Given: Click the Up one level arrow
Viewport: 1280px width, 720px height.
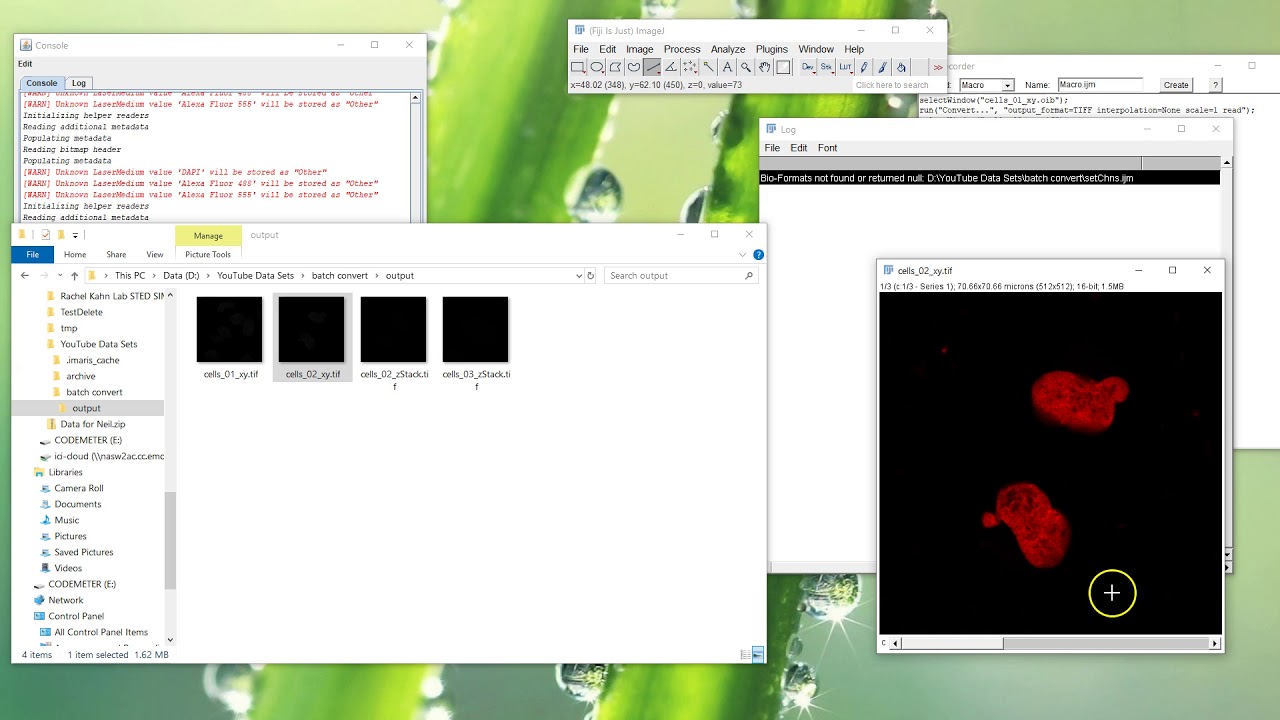Looking at the screenshot, I should pos(74,275).
